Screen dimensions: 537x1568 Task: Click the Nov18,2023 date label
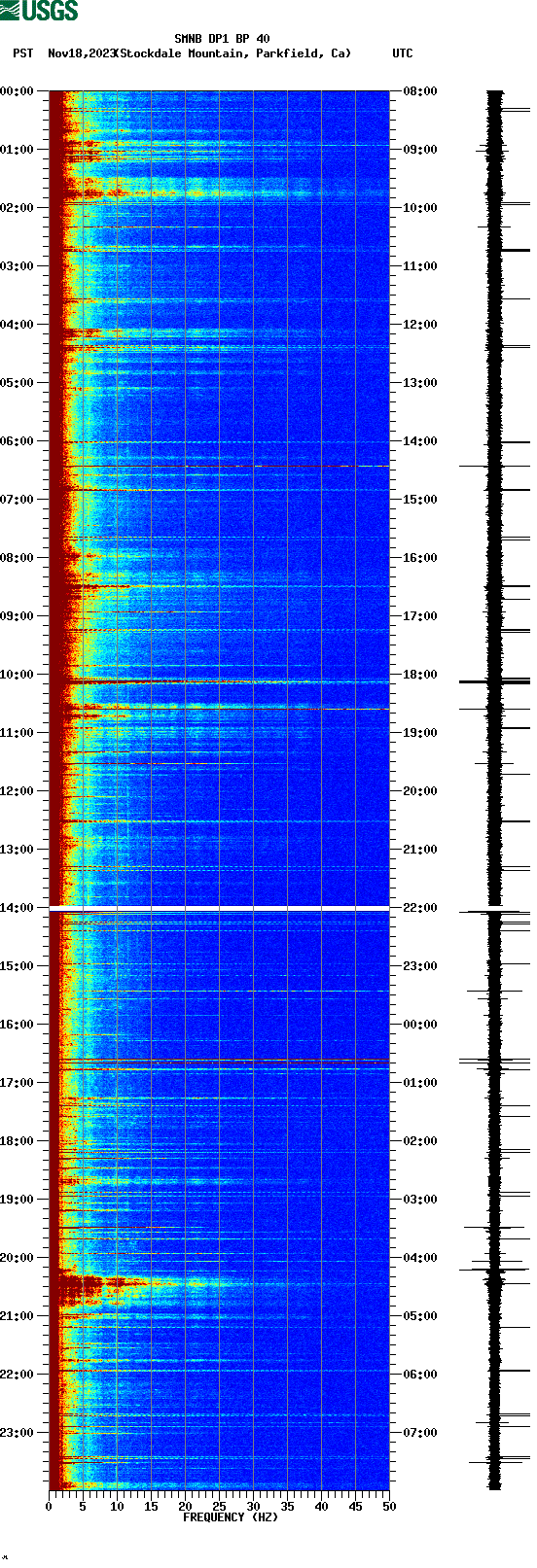click(x=82, y=53)
